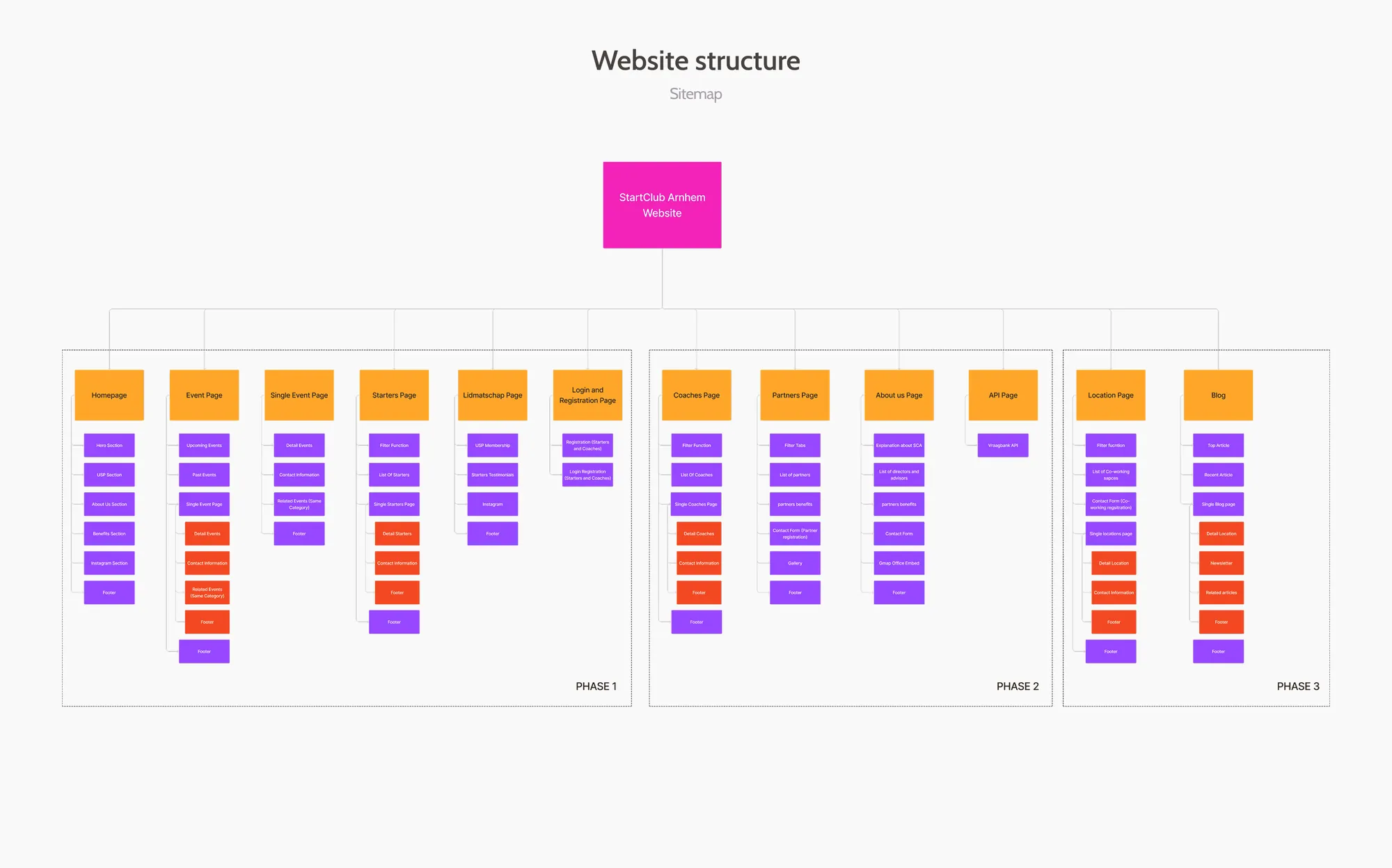Select the red Detail Starters box
The width and height of the screenshot is (1392, 868).
pos(397,534)
